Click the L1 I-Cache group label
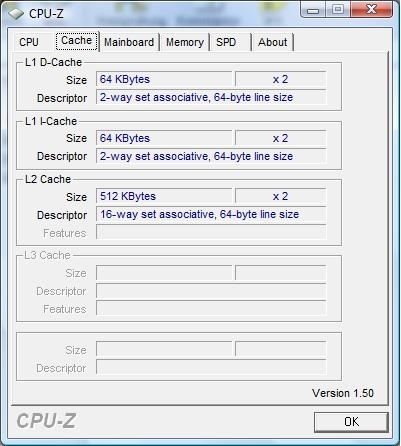This screenshot has width=401, height=446. pyautogui.click(x=51, y=121)
